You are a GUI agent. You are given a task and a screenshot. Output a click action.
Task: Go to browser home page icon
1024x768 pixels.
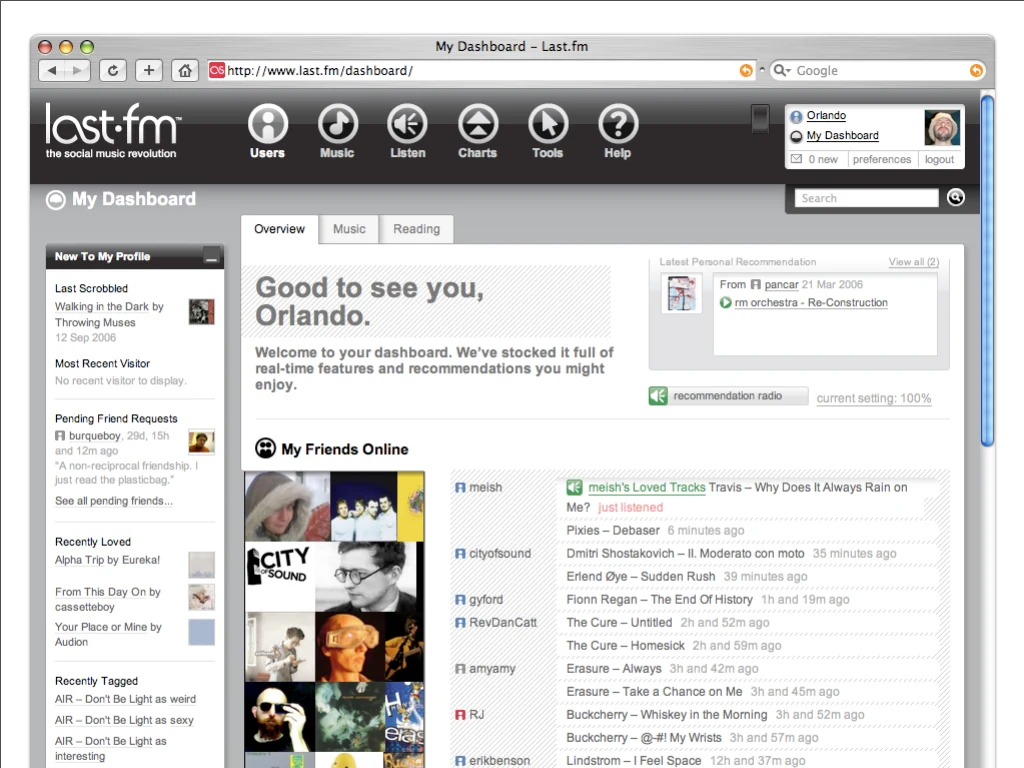point(185,71)
